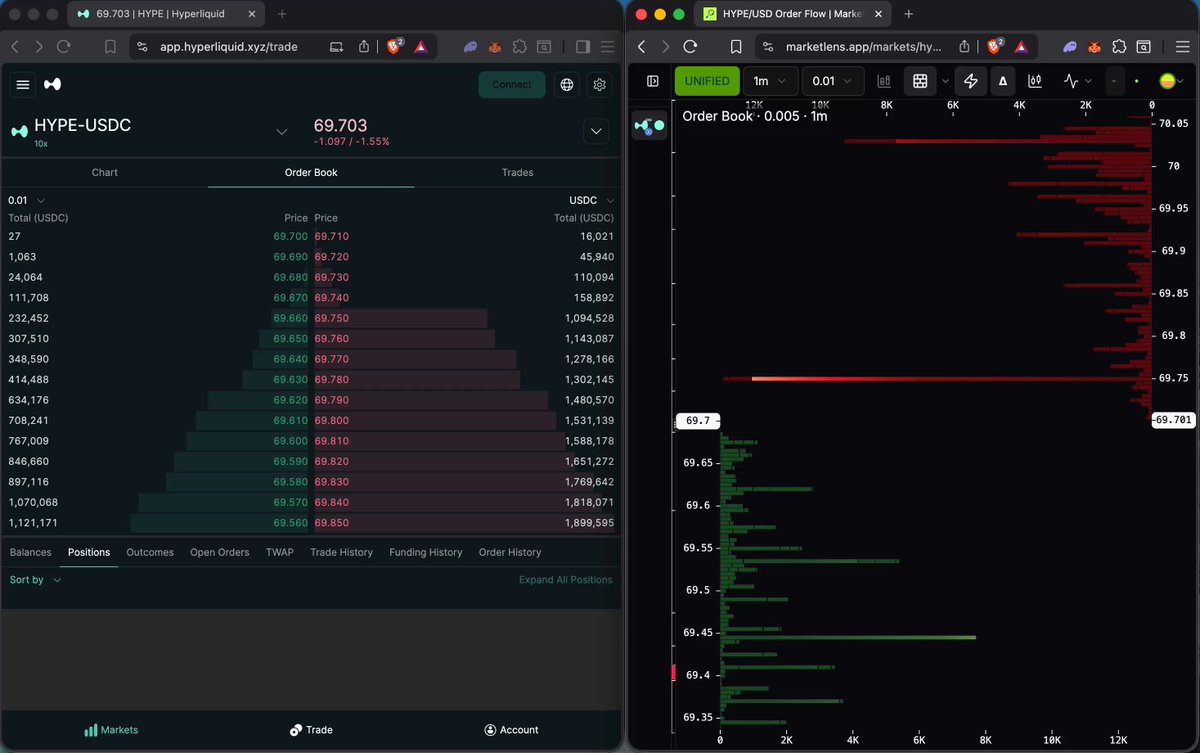The height and width of the screenshot is (753, 1200).
Task: Click Expand All Positions link
Action: [x=566, y=580]
